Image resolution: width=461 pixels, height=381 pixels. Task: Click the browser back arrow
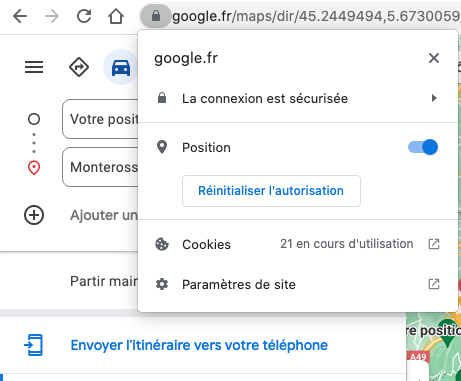(20, 16)
